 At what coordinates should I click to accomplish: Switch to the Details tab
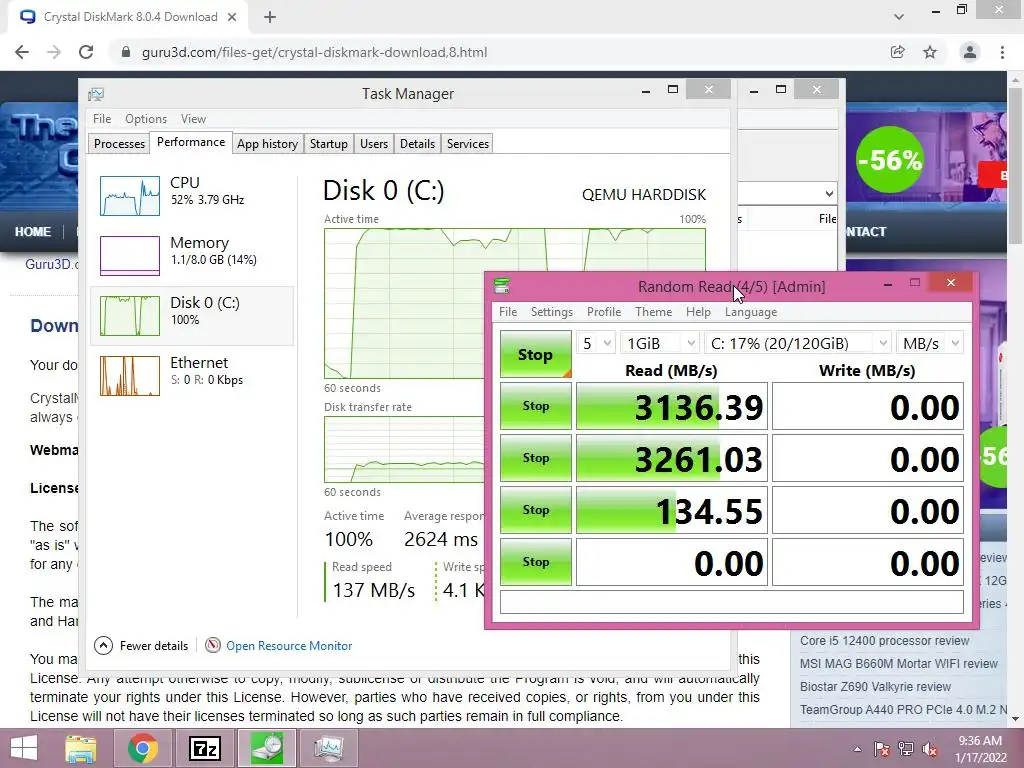tap(417, 144)
